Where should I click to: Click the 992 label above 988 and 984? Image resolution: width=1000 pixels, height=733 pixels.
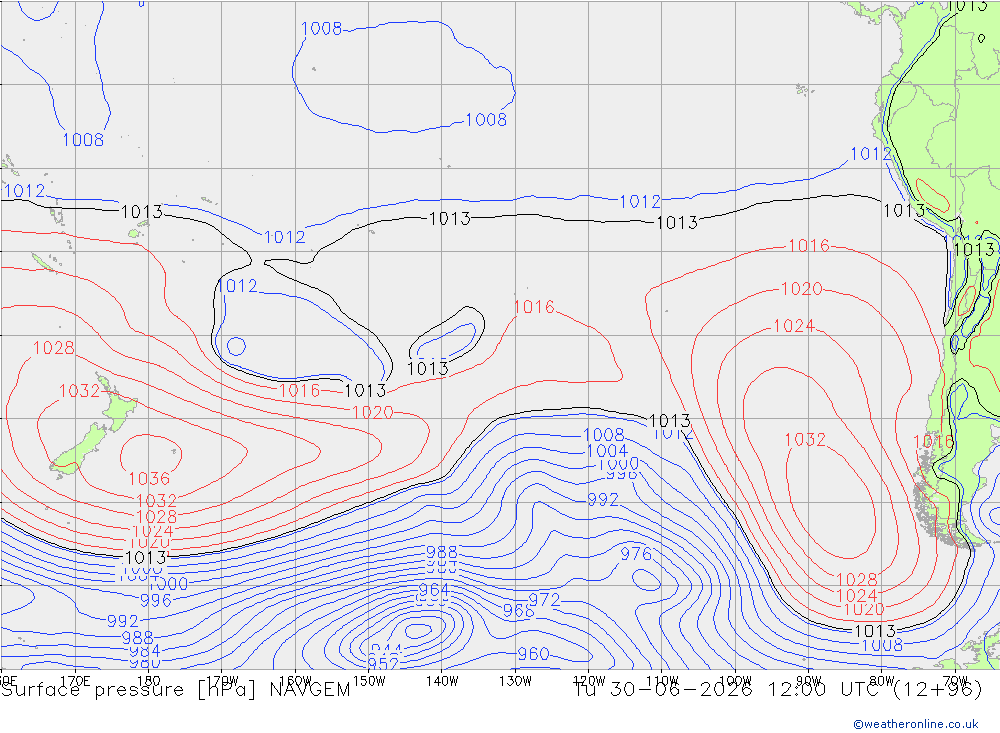[122, 621]
